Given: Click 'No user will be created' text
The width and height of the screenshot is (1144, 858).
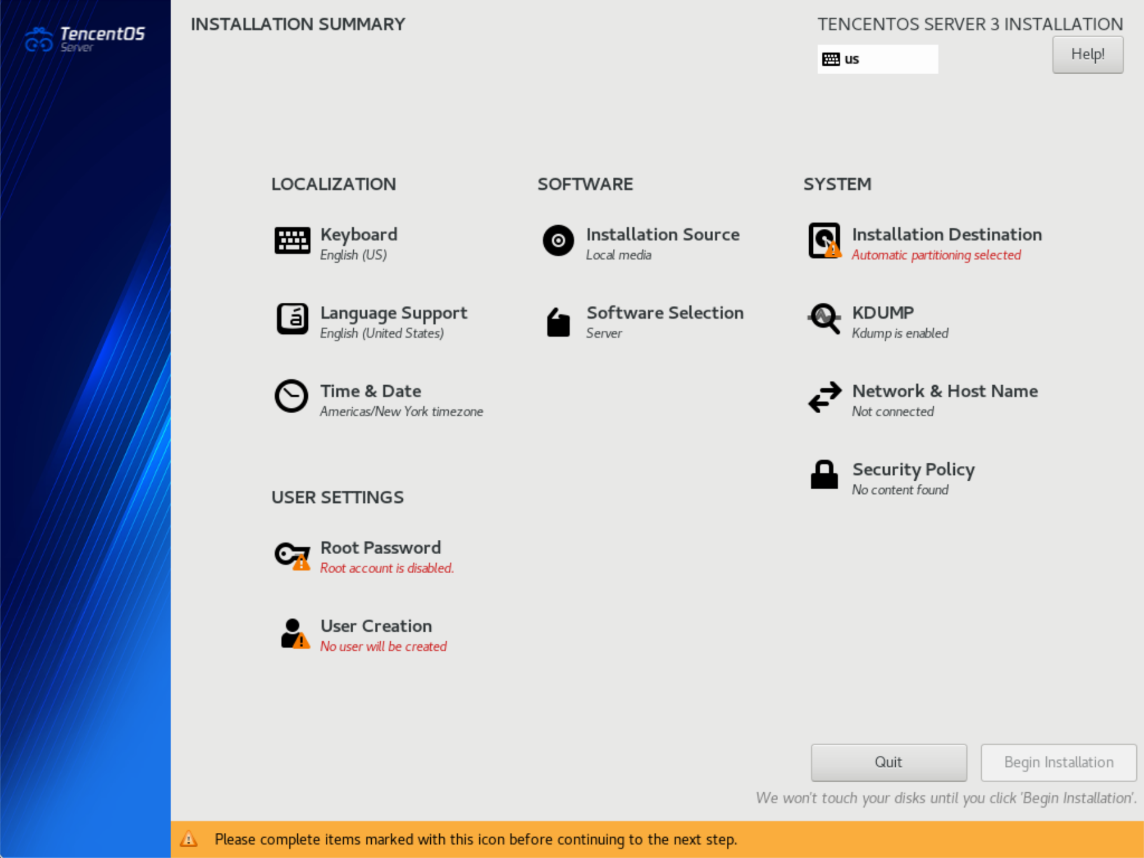Looking at the screenshot, I should [383, 646].
